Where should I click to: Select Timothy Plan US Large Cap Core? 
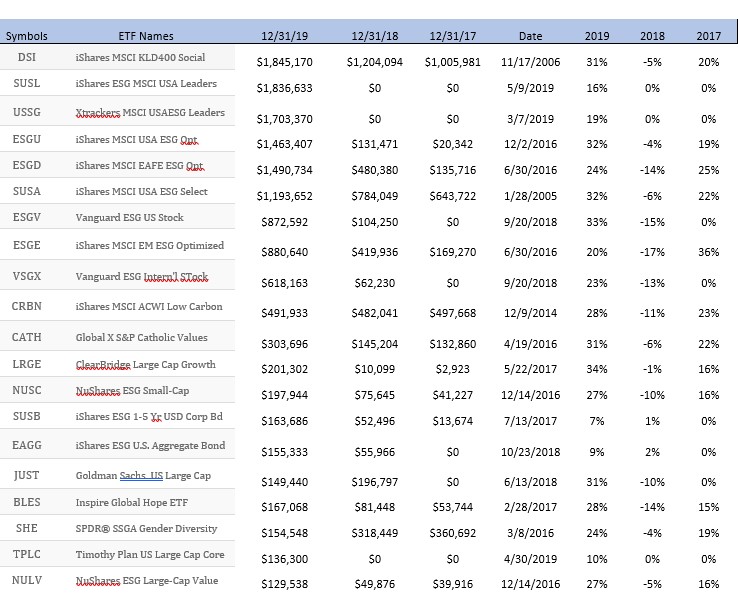[x=150, y=554]
